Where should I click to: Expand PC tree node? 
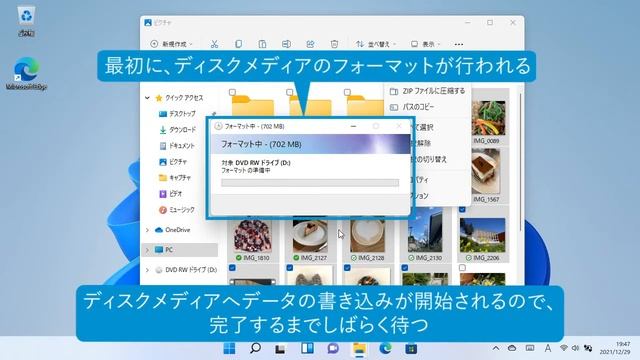[147, 250]
